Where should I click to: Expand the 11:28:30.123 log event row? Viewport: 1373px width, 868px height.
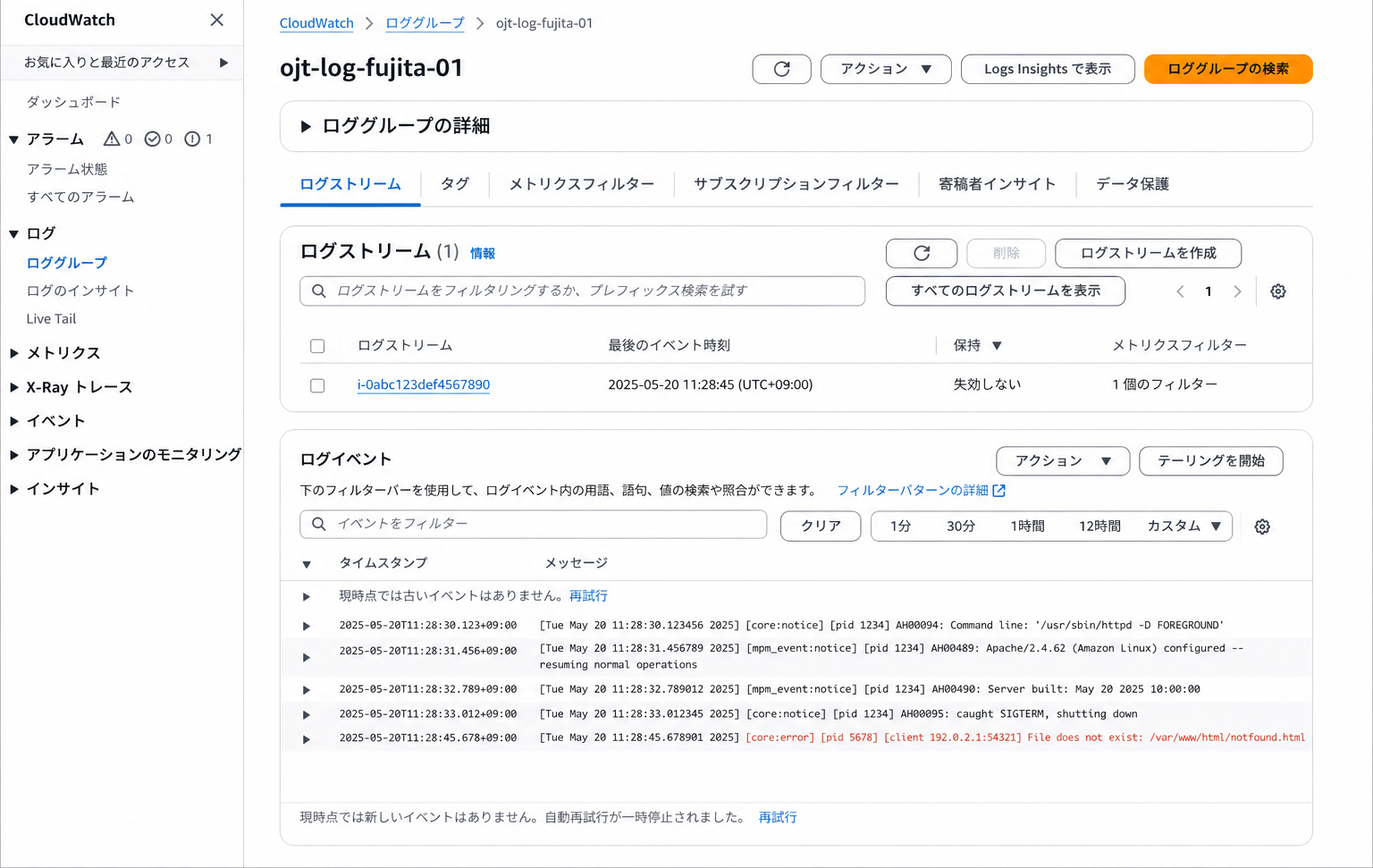tap(307, 626)
